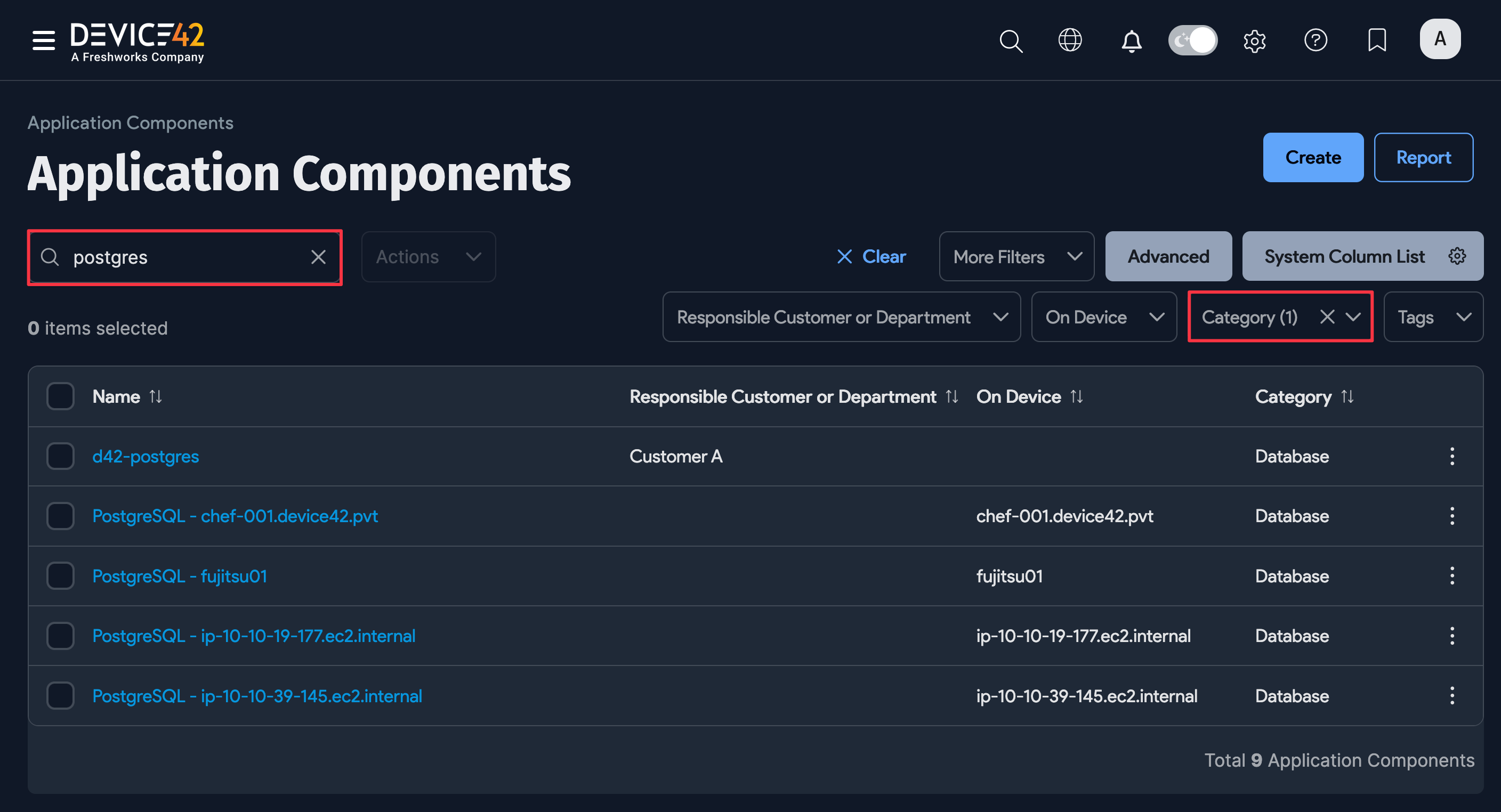Open the account avatar menu

[1440, 39]
